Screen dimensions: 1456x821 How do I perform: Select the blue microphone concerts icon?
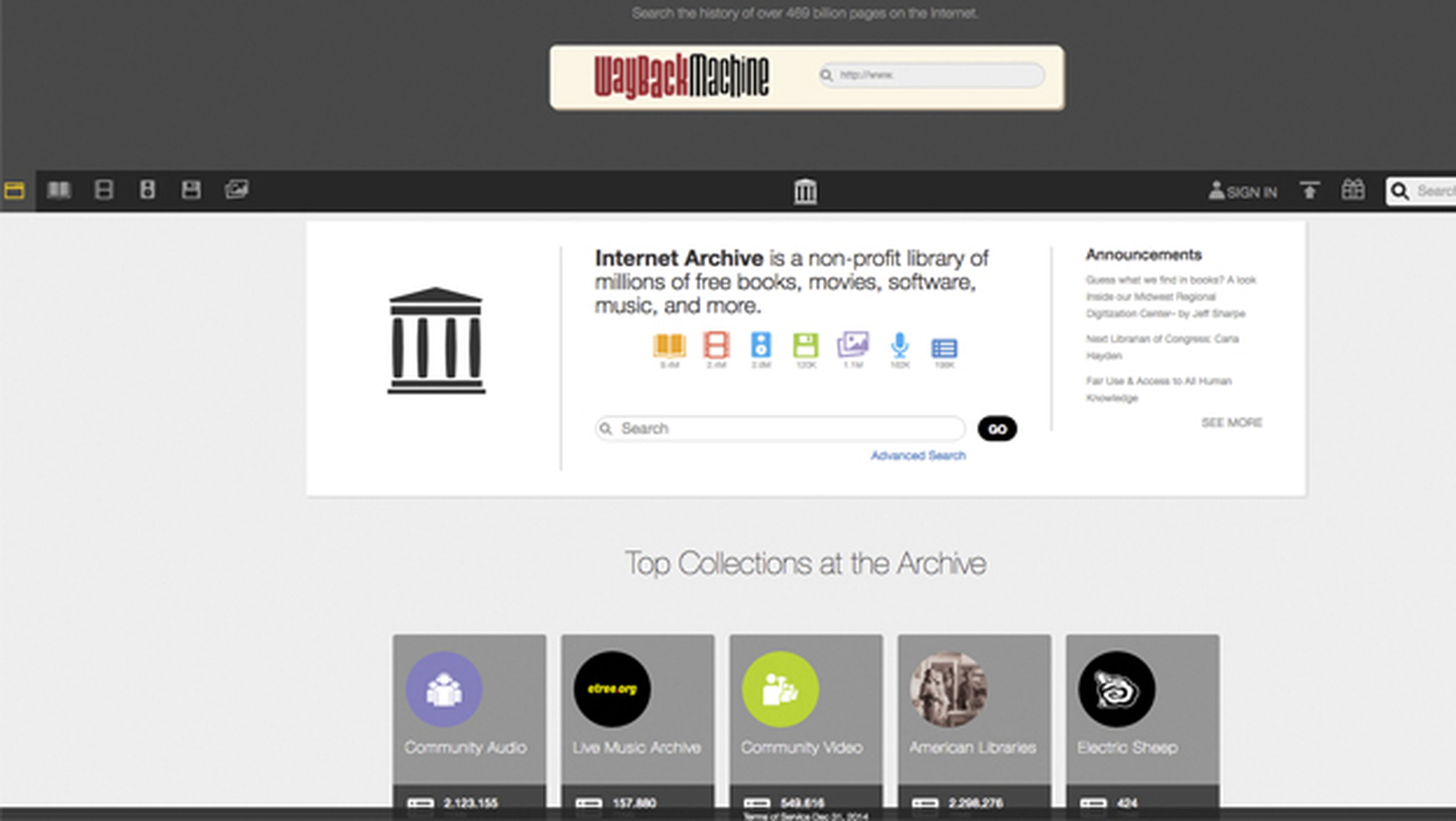[x=900, y=345]
